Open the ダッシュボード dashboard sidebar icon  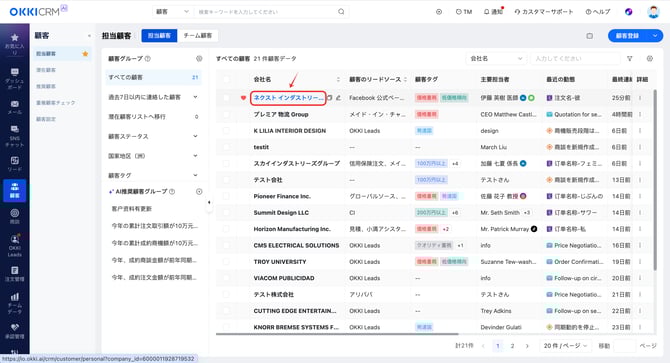[x=15, y=78]
